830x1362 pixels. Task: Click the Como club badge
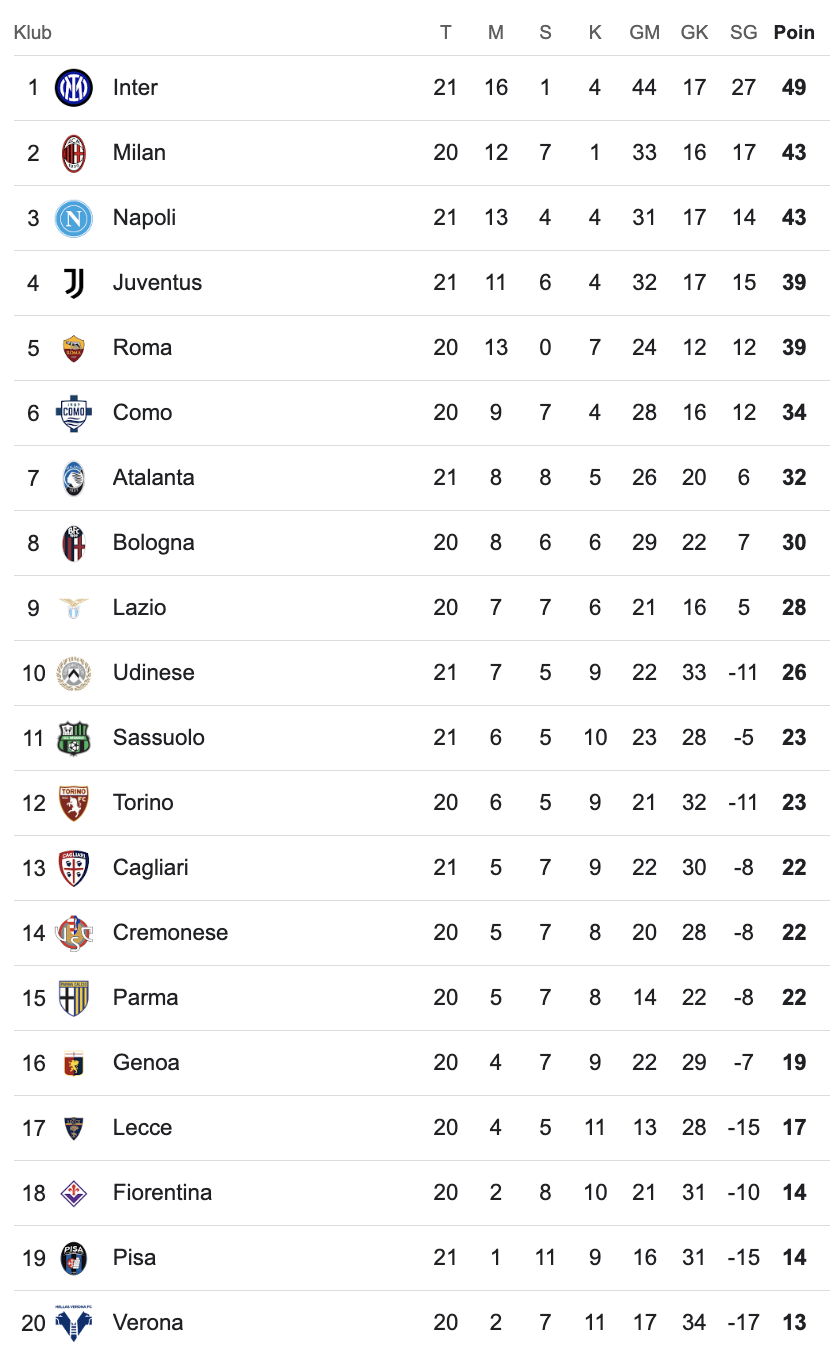[74, 413]
